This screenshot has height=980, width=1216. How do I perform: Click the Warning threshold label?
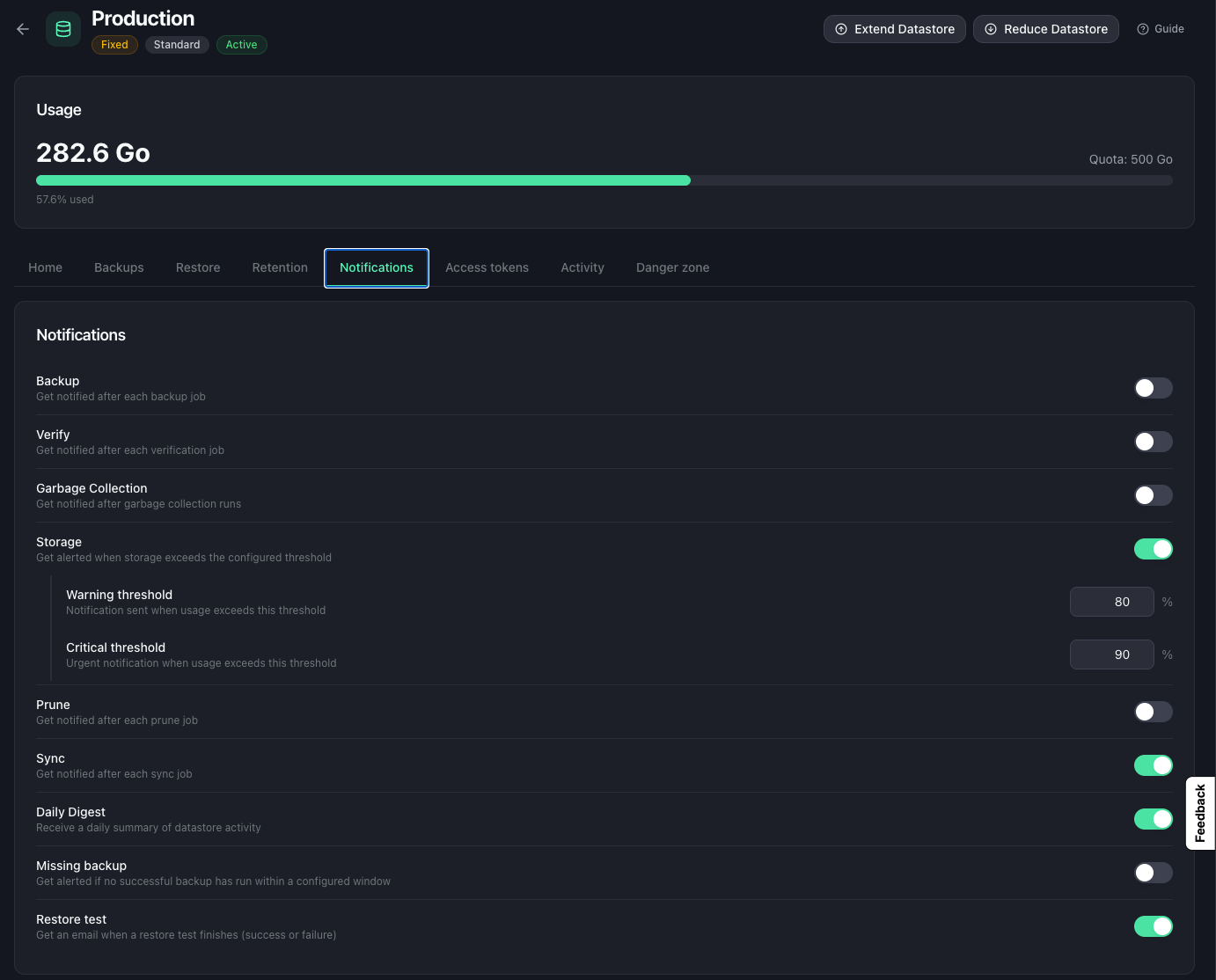[119, 595]
